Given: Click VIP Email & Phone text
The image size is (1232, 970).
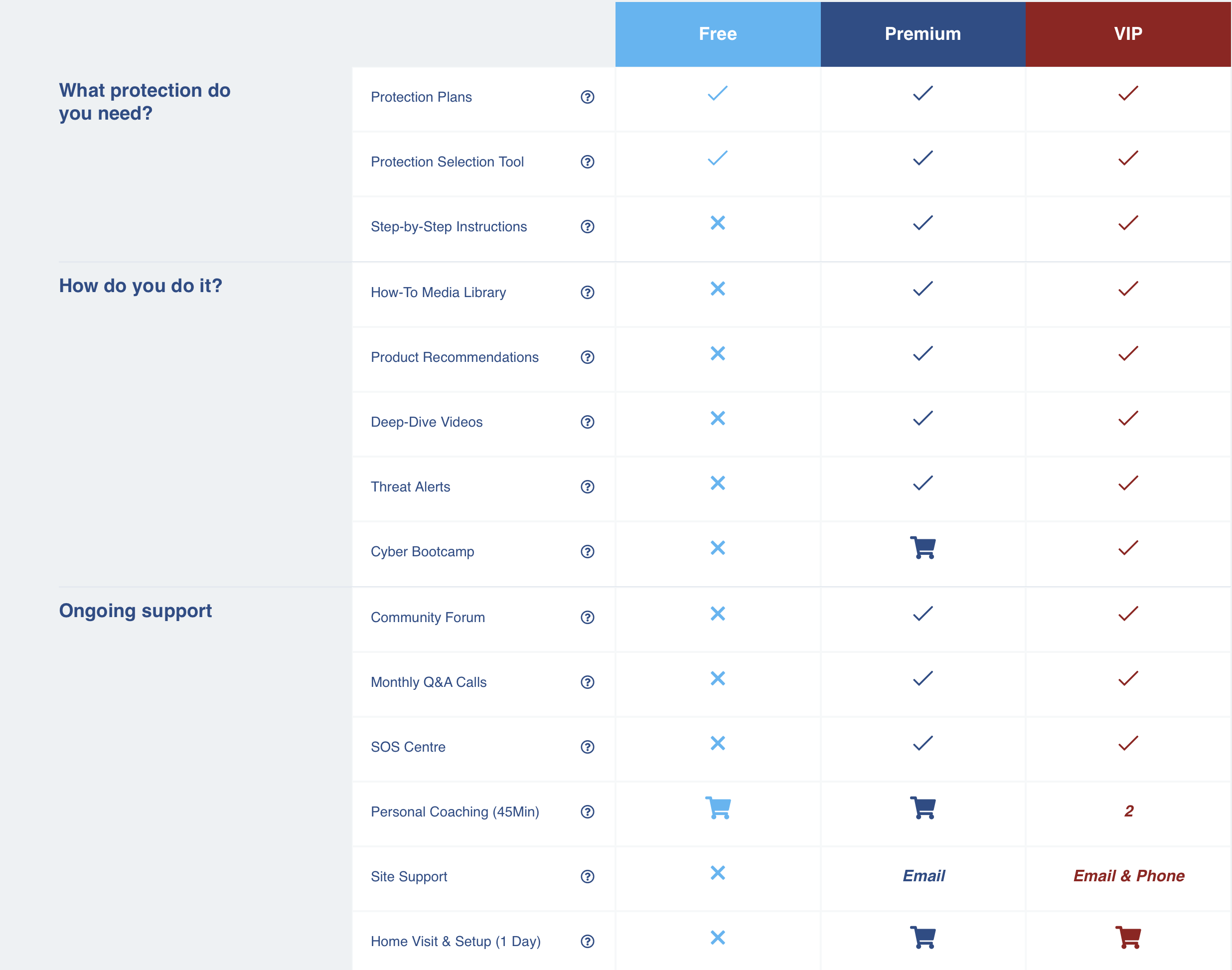Looking at the screenshot, I should tap(1129, 876).
